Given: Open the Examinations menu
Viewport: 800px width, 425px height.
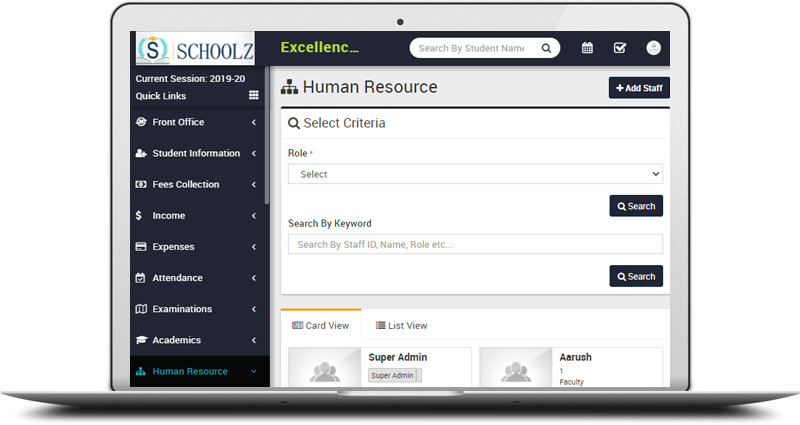Looking at the screenshot, I should point(199,309).
